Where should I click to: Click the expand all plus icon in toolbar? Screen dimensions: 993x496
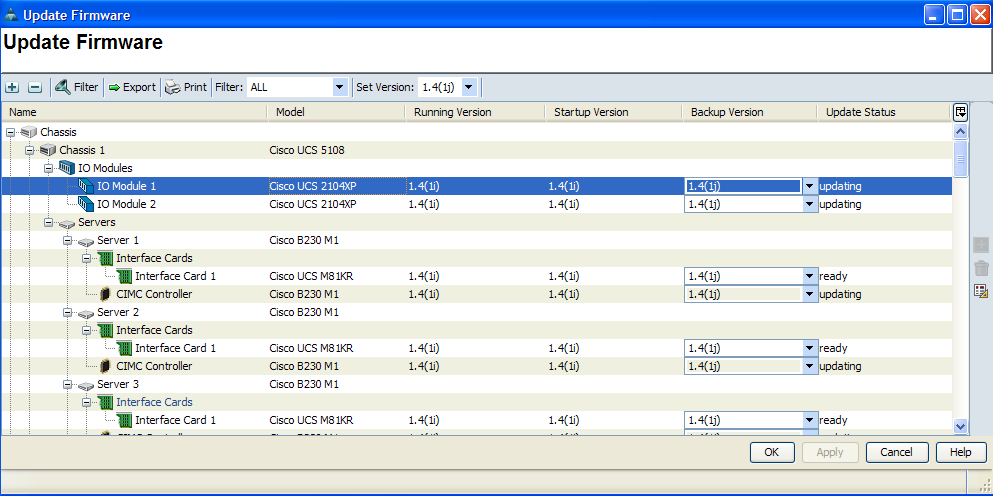coord(12,88)
